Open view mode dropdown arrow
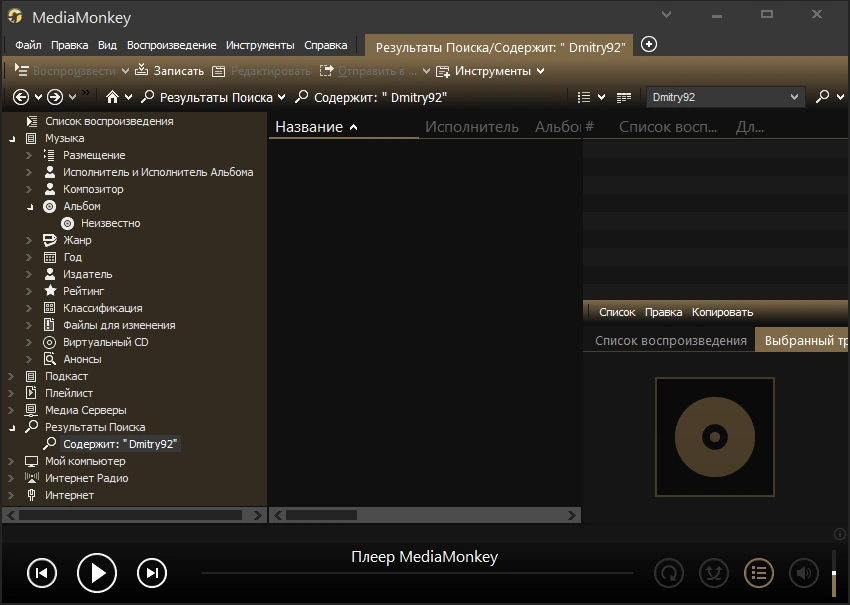This screenshot has height=605, width=850. click(601, 98)
